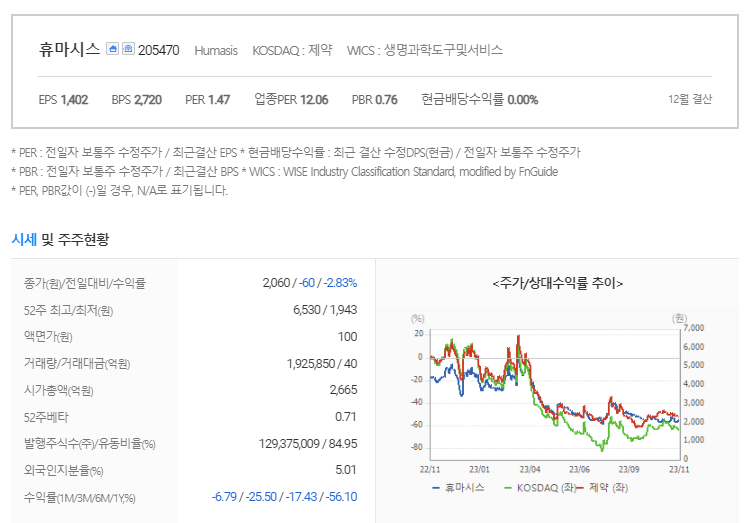The height and width of the screenshot is (523, 750).
Task: Click the 52주 최고/최저(원) row label
Action: (68, 311)
